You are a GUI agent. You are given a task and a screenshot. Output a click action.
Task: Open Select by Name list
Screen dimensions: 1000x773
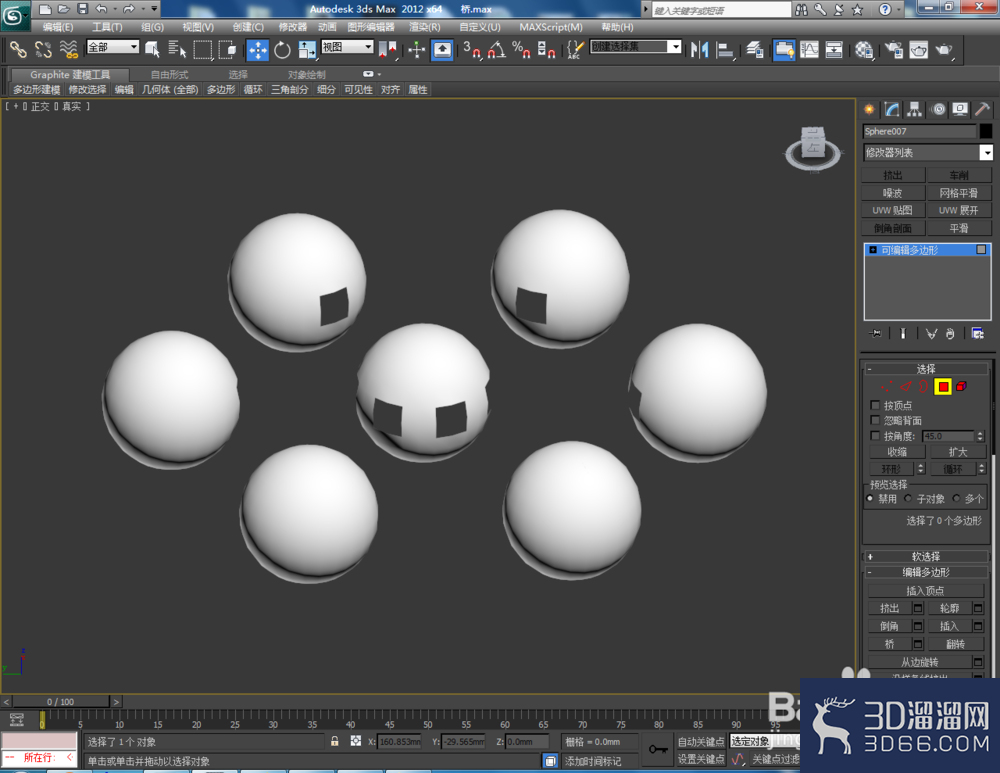(x=177, y=49)
